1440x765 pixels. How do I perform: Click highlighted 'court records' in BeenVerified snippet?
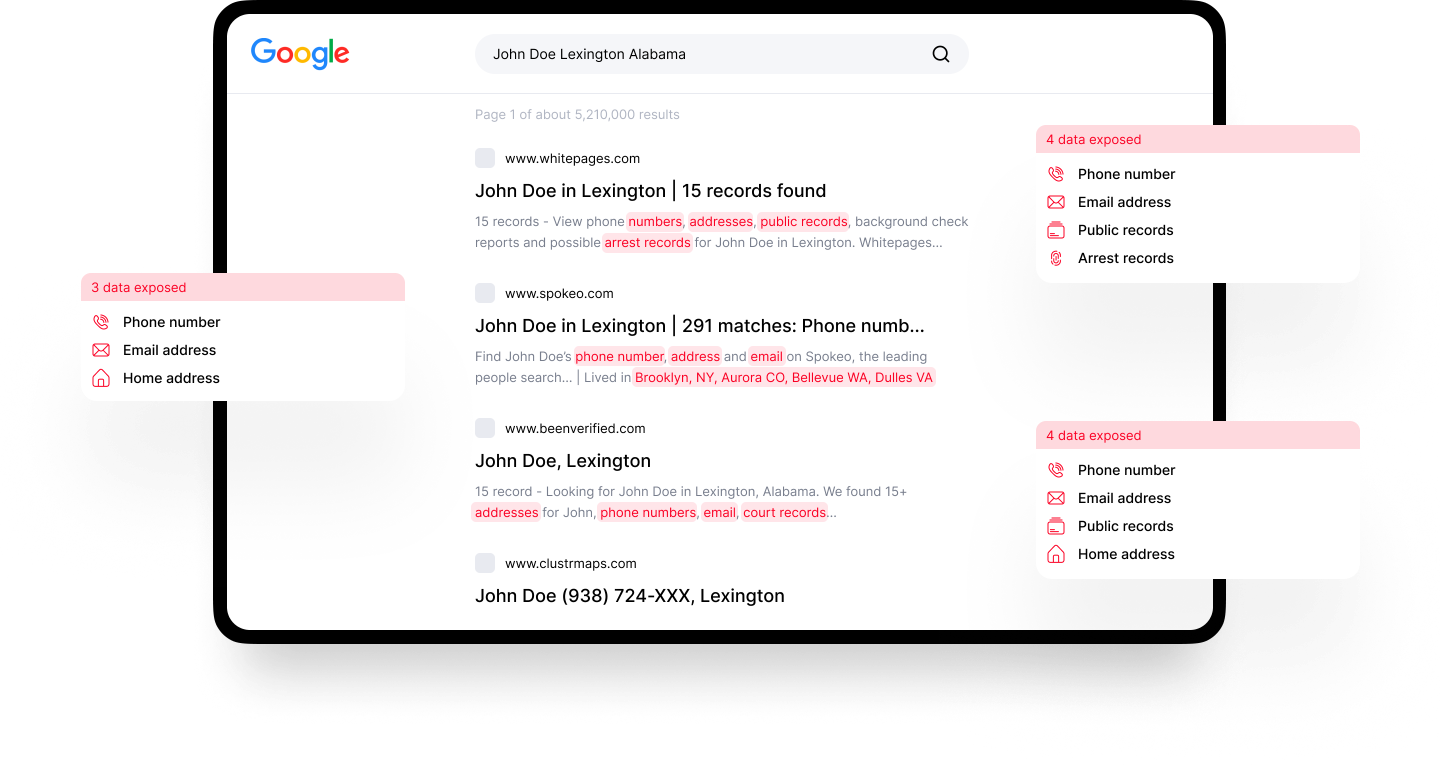click(x=784, y=513)
